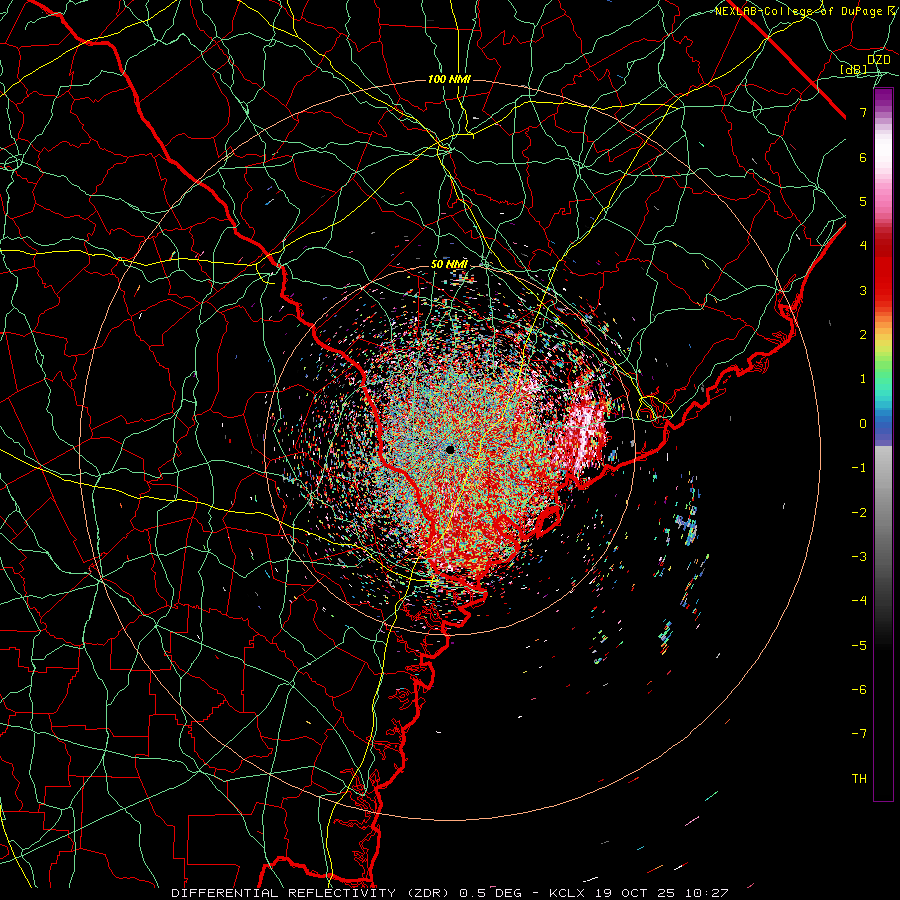Viewport: 900px width, 900px height.
Task: Click the -5 value on color scale
Action: pos(859,645)
